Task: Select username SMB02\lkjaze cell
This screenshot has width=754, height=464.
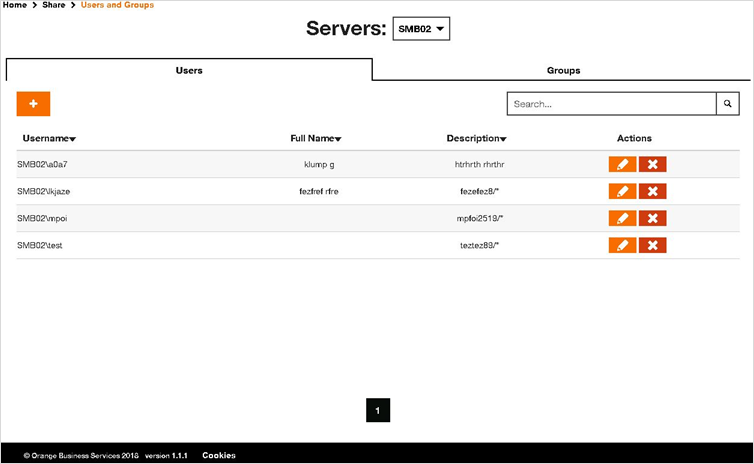Action: 44,191
